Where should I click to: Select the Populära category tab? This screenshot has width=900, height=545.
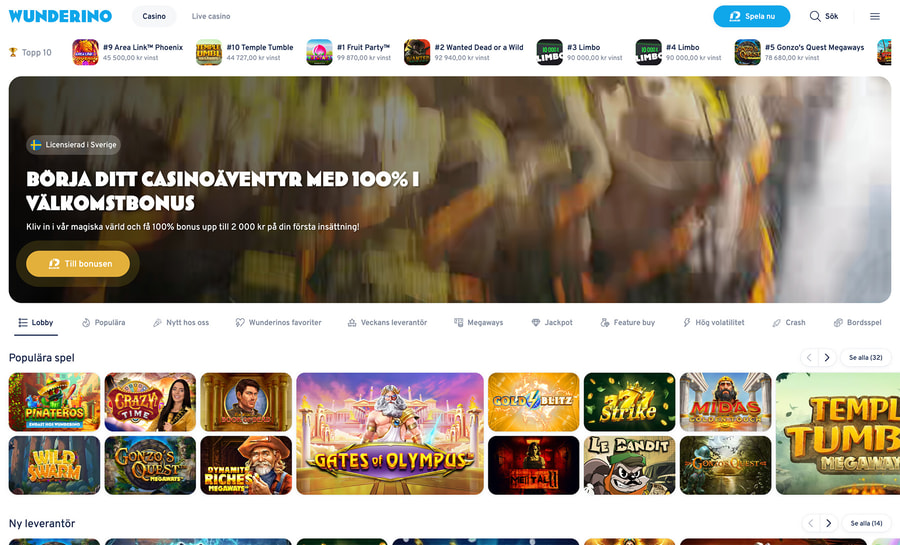pyautogui.click(x=103, y=322)
